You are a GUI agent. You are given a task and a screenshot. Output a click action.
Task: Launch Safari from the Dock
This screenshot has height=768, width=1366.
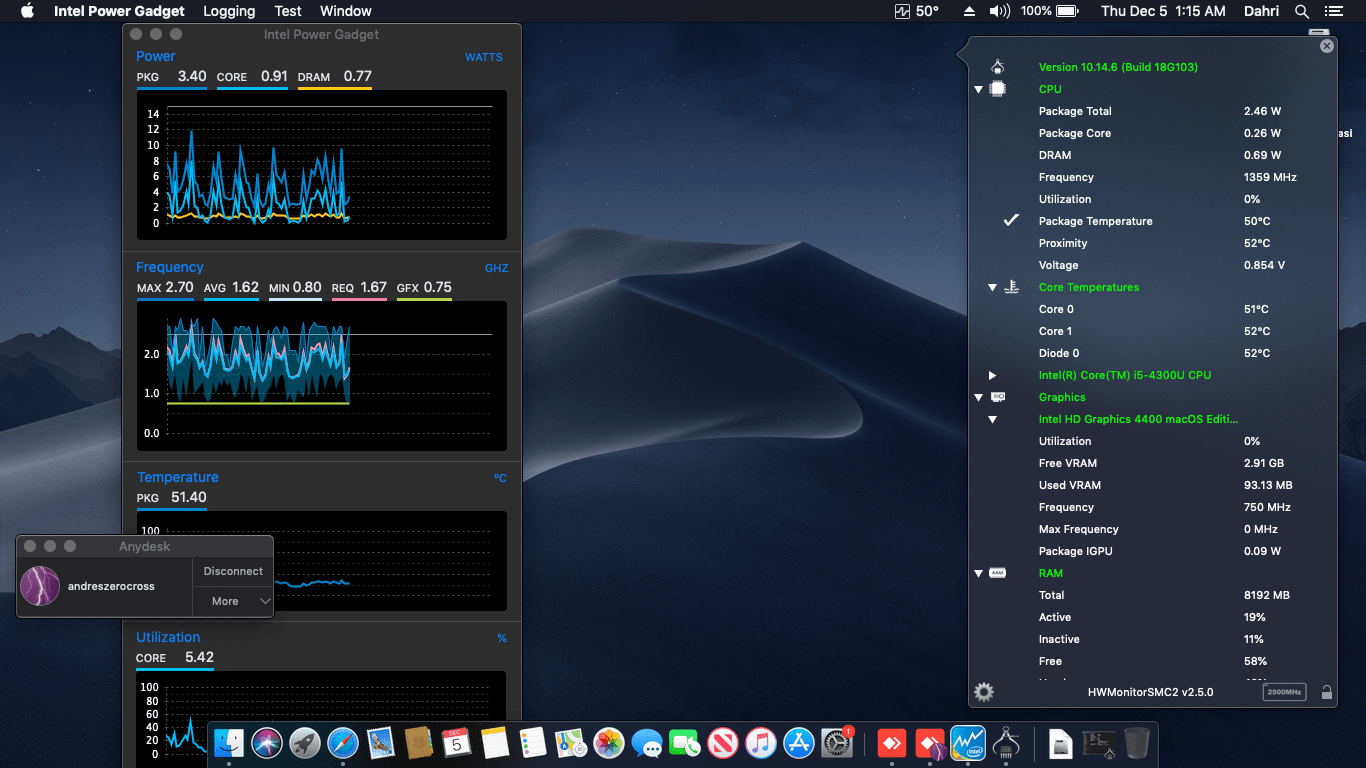pos(342,743)
